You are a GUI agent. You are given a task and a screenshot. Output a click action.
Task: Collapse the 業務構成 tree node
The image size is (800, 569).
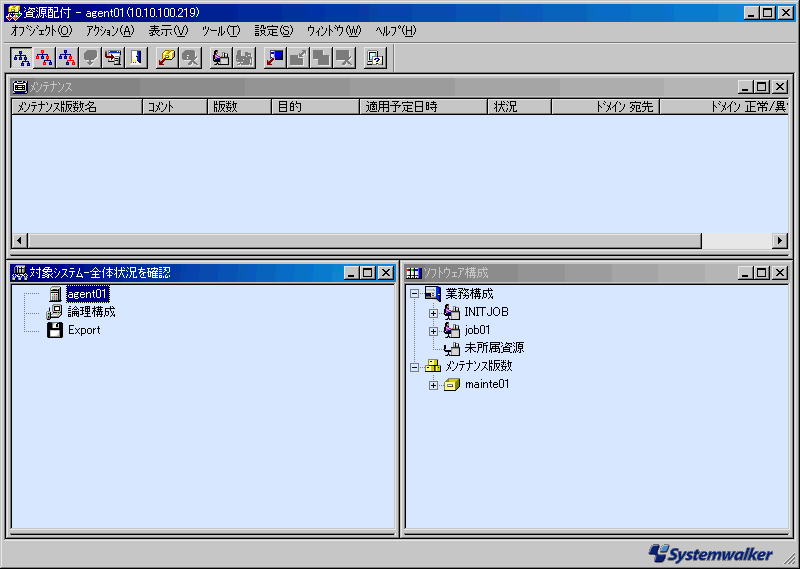click(414, 294)
